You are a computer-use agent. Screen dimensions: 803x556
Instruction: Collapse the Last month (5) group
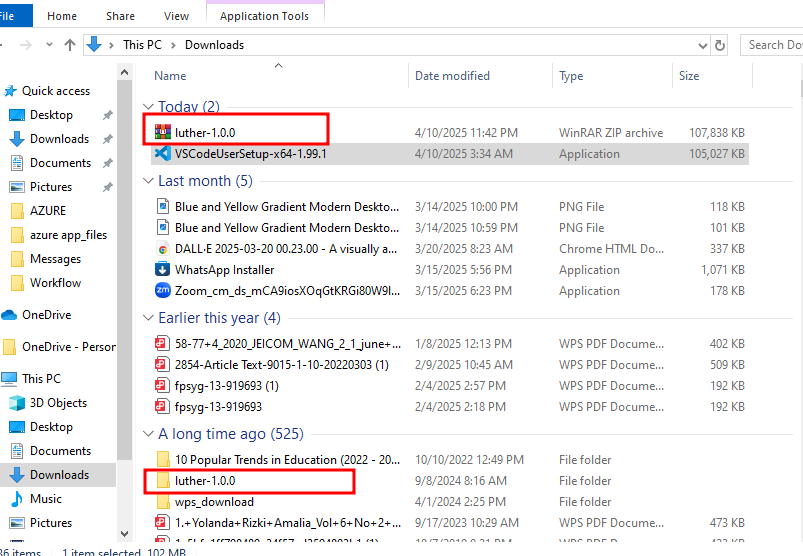coord(148,181)
